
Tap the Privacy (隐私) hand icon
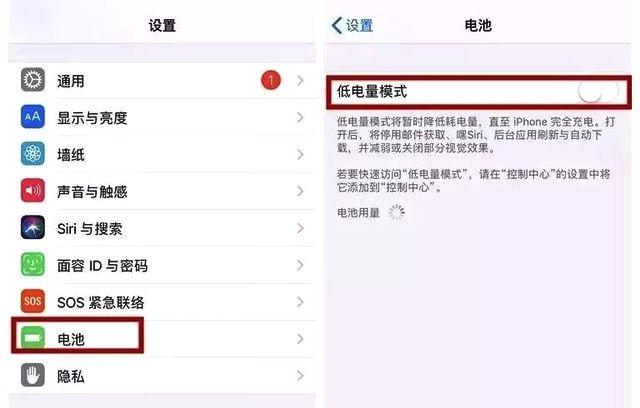pos(33,375)
